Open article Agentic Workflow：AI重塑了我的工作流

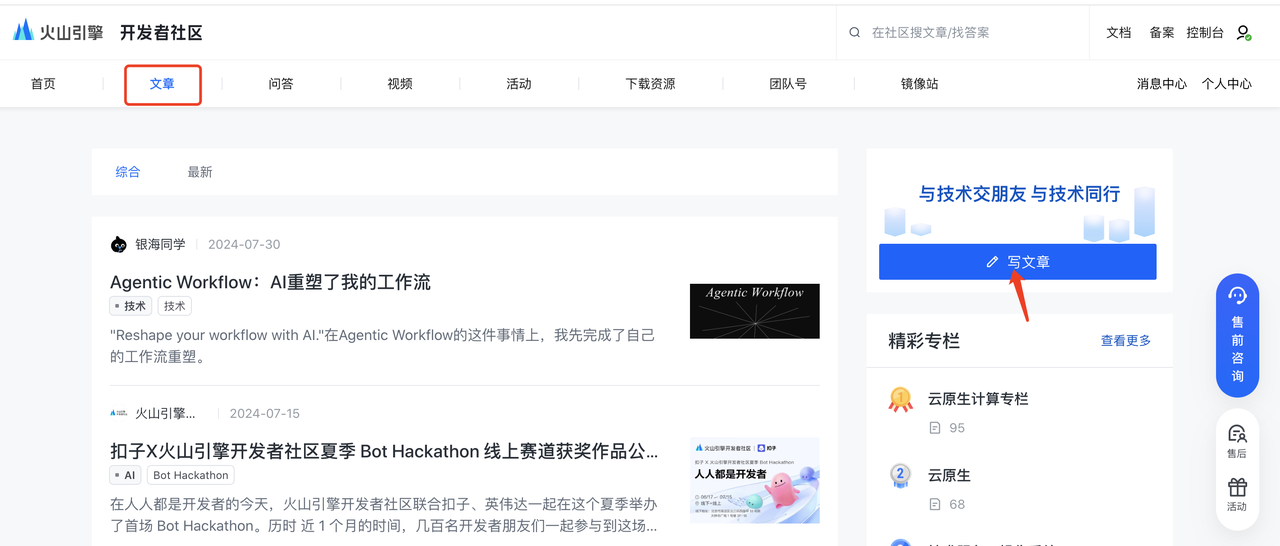[270, 282]
